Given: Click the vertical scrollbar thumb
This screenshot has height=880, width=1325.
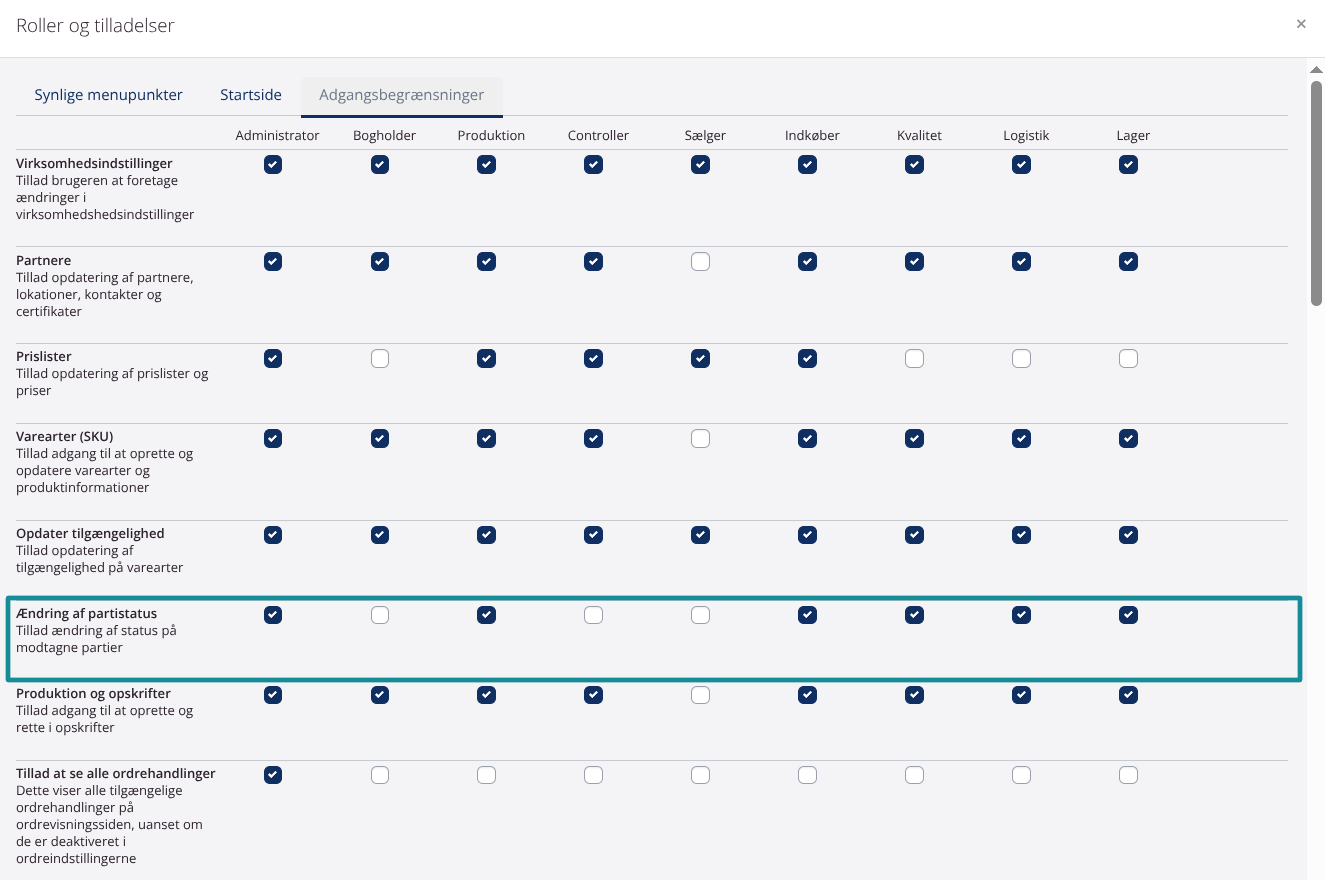Looking at the screenshot, I should pos(1316,190).
